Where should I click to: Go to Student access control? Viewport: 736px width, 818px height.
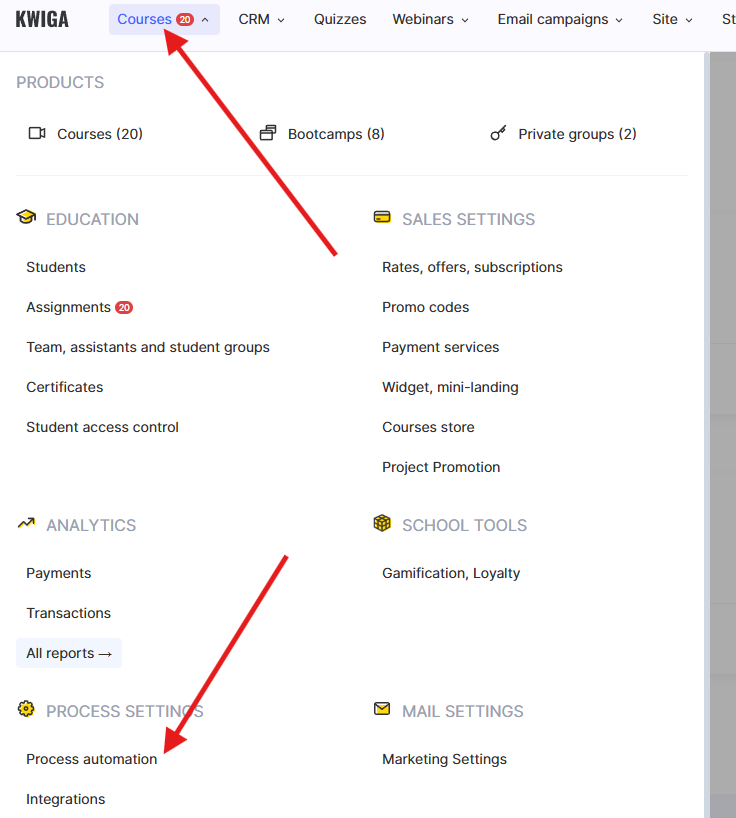coord(102,427)
